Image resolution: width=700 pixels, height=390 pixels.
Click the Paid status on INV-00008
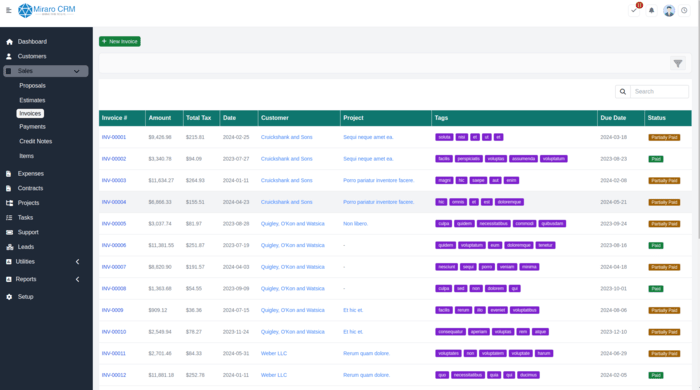click(656, 289)
